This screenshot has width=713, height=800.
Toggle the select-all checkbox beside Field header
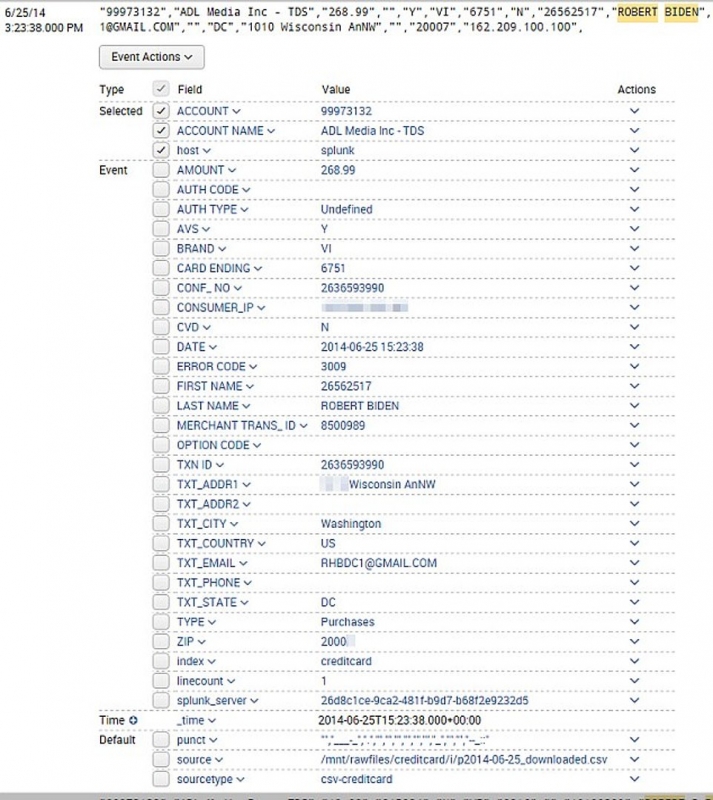161,90
